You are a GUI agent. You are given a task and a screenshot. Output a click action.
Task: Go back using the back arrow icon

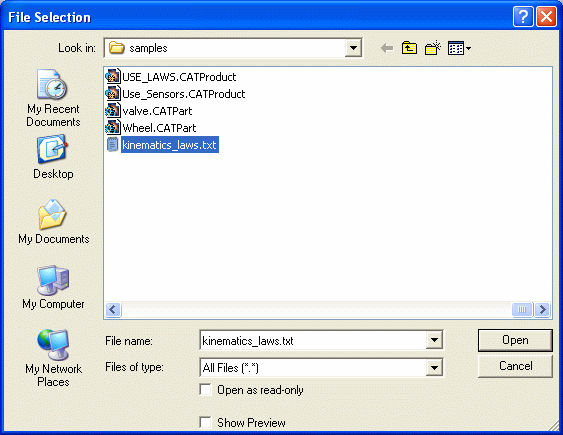[x=387, y=48]
